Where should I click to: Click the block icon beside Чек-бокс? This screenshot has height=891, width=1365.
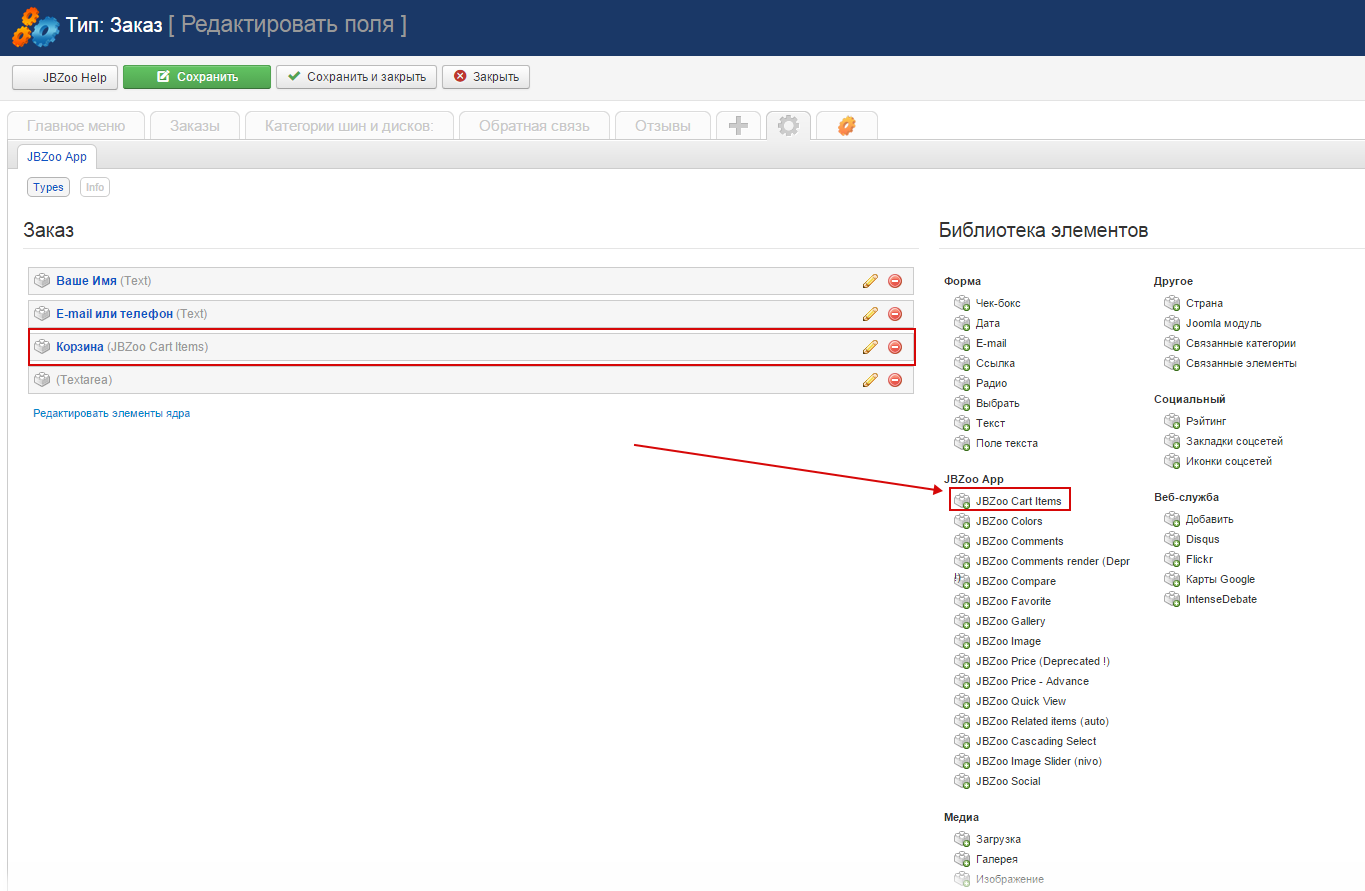(x=962, y=303)
